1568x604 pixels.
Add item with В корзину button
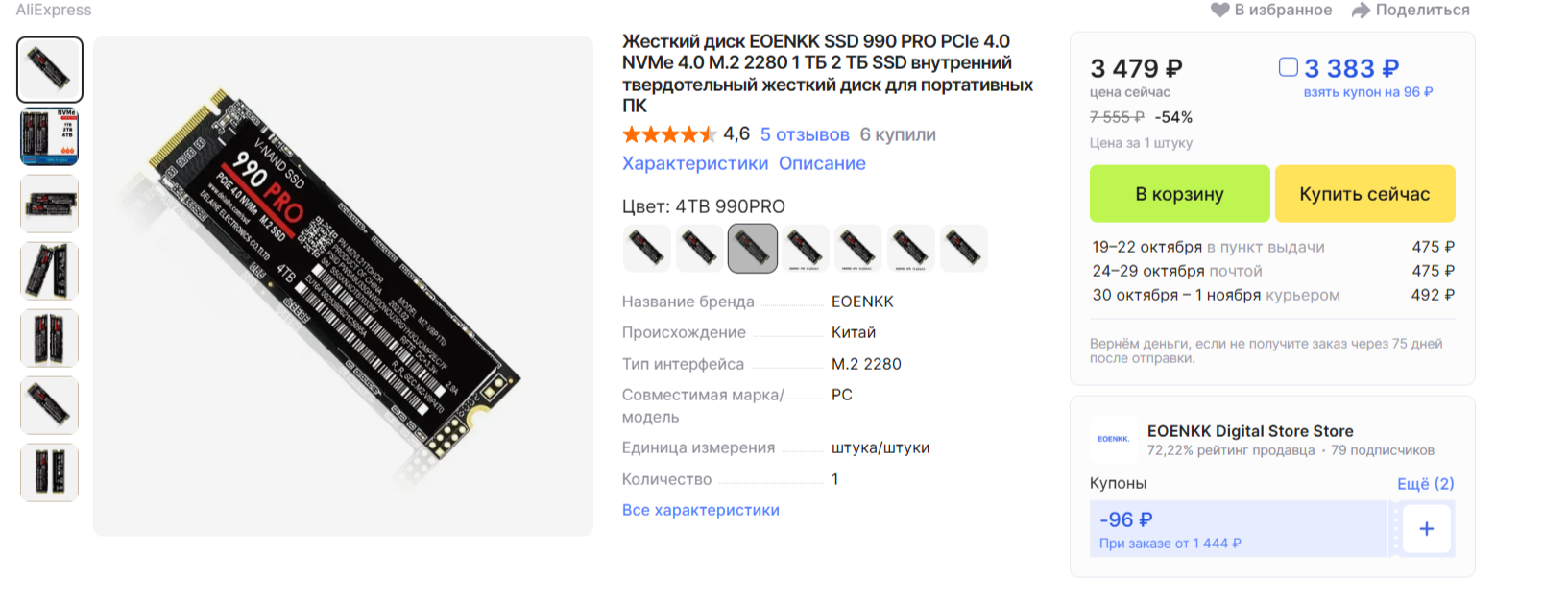point(1179,194)
